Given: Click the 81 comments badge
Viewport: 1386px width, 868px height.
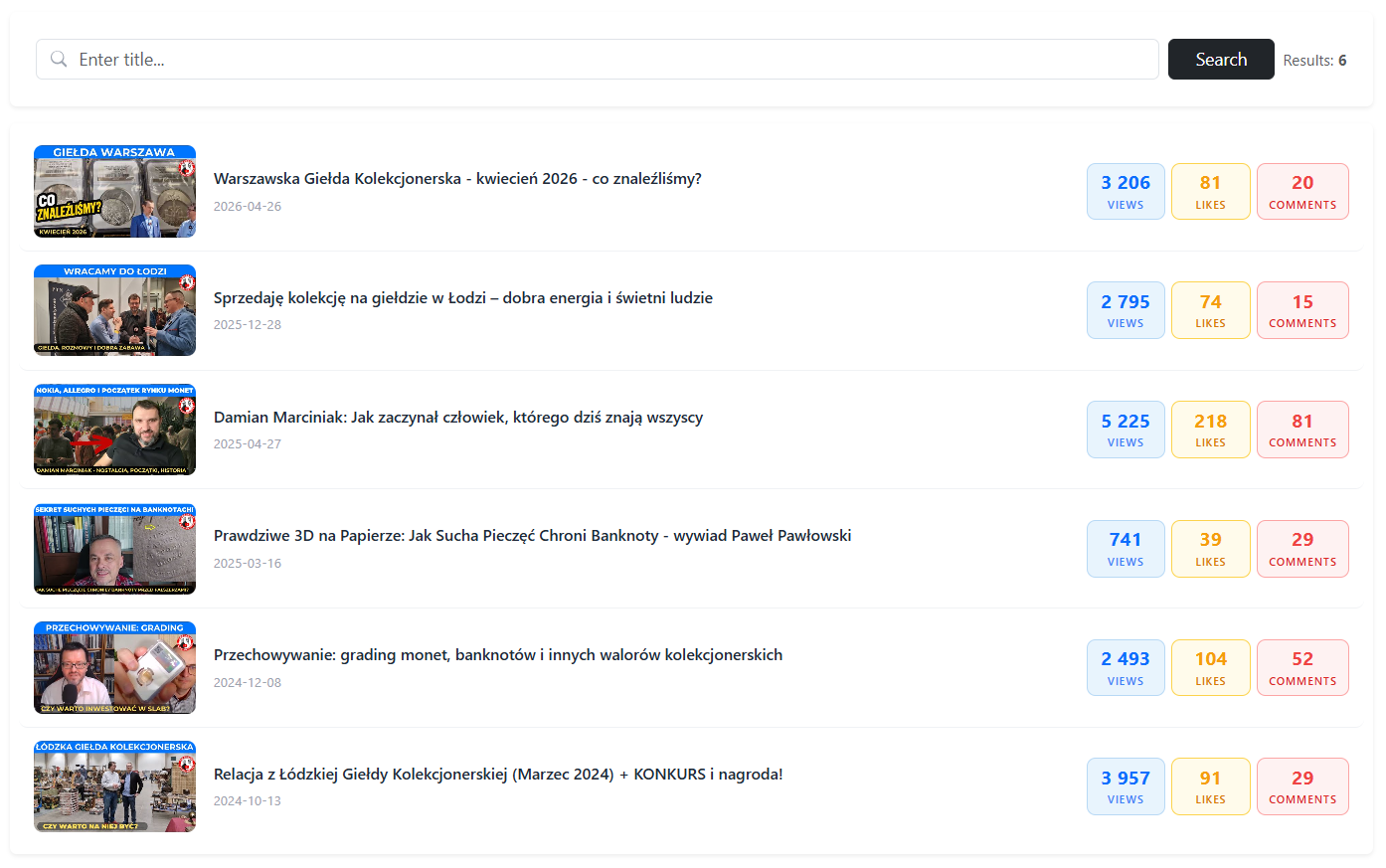Looking at the screenshot, I should coord(1302,430).
